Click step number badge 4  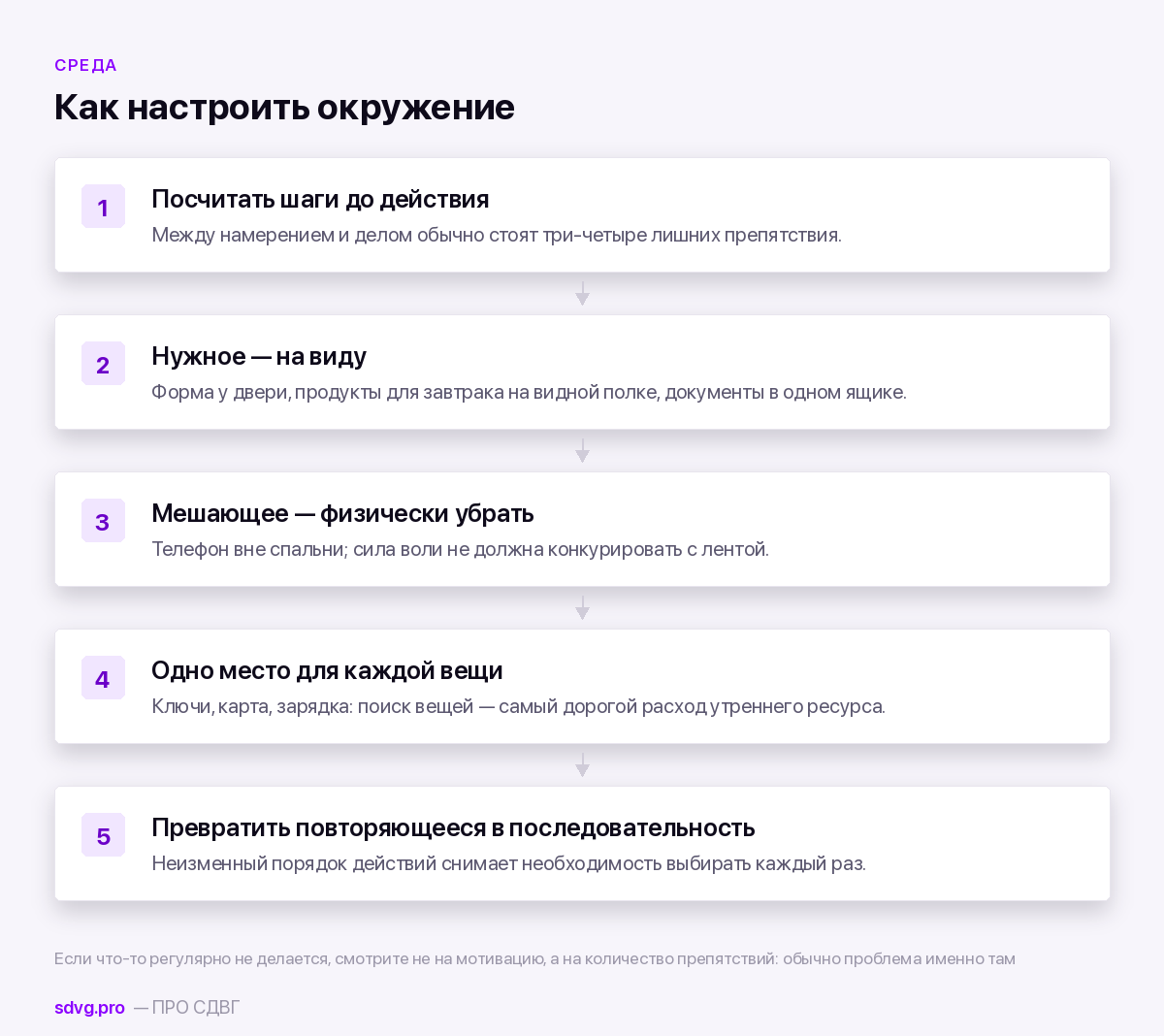point(103,678)
